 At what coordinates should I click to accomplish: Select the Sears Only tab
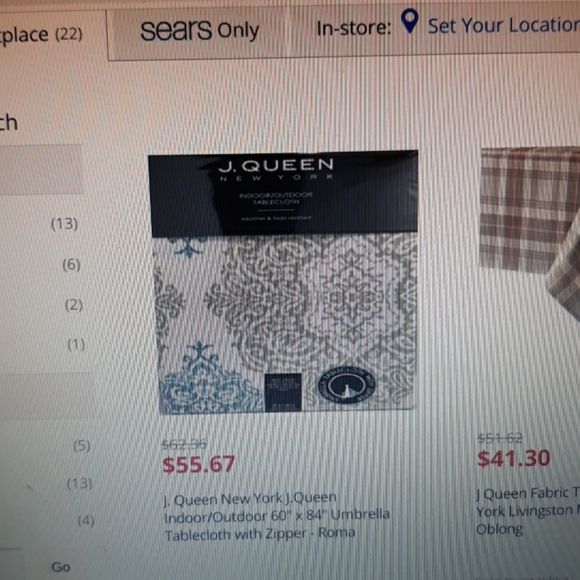(x=200, y=30)
